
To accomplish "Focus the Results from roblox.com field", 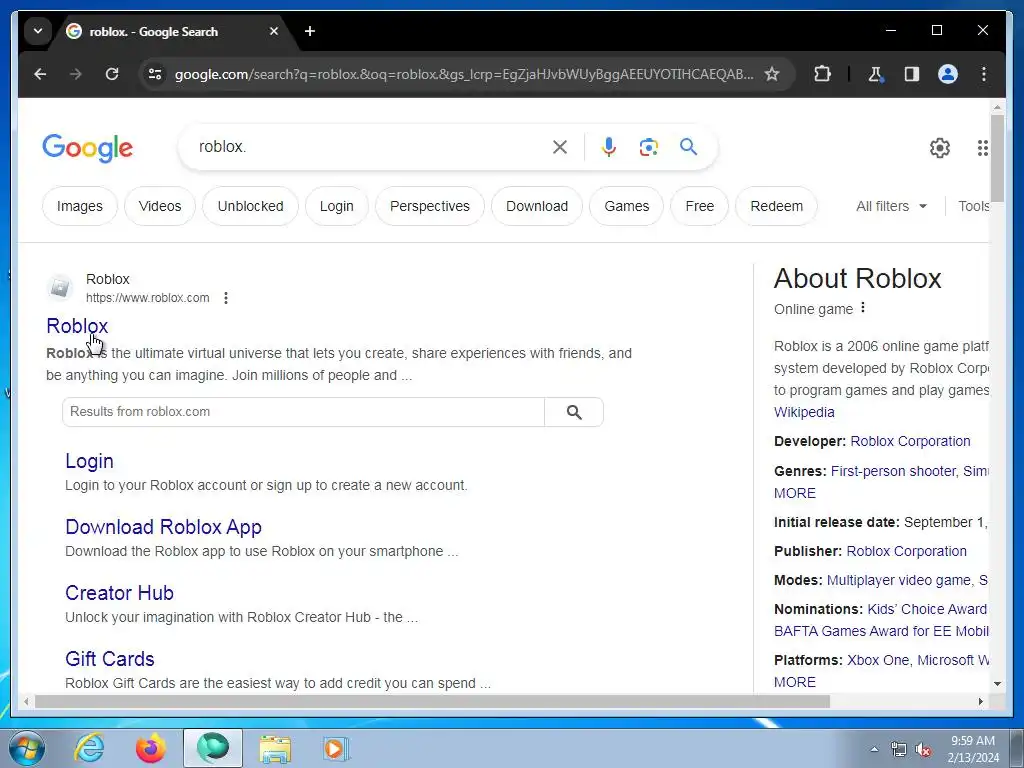I will click(304, 412).
